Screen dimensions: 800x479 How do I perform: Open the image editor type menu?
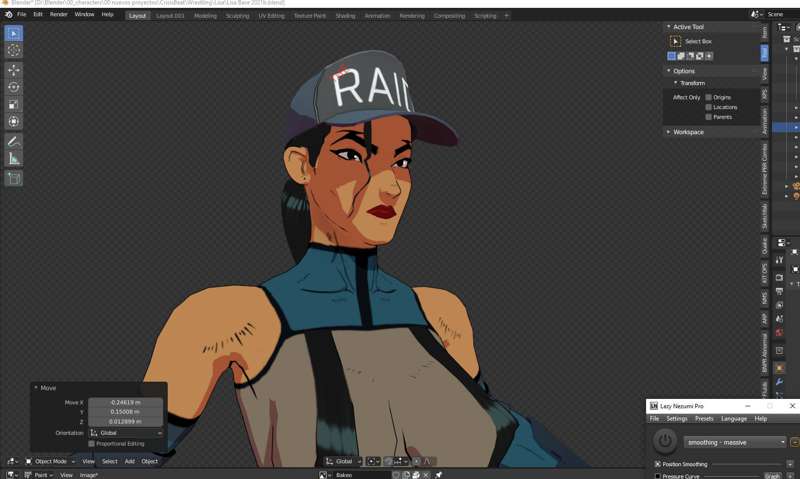[x=11, y=475]
